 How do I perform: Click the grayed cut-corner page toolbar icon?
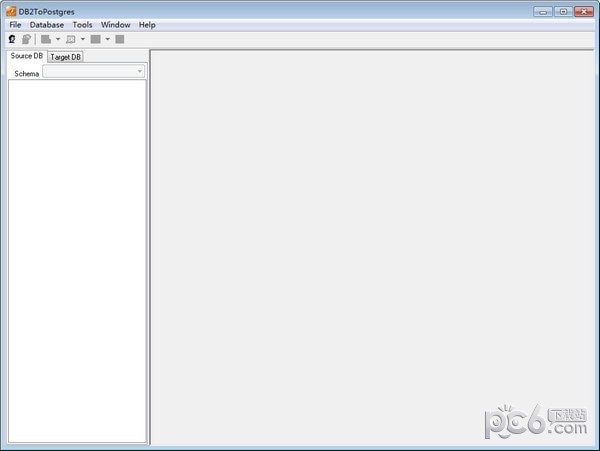pyautogui.click(x=46, y=39)
